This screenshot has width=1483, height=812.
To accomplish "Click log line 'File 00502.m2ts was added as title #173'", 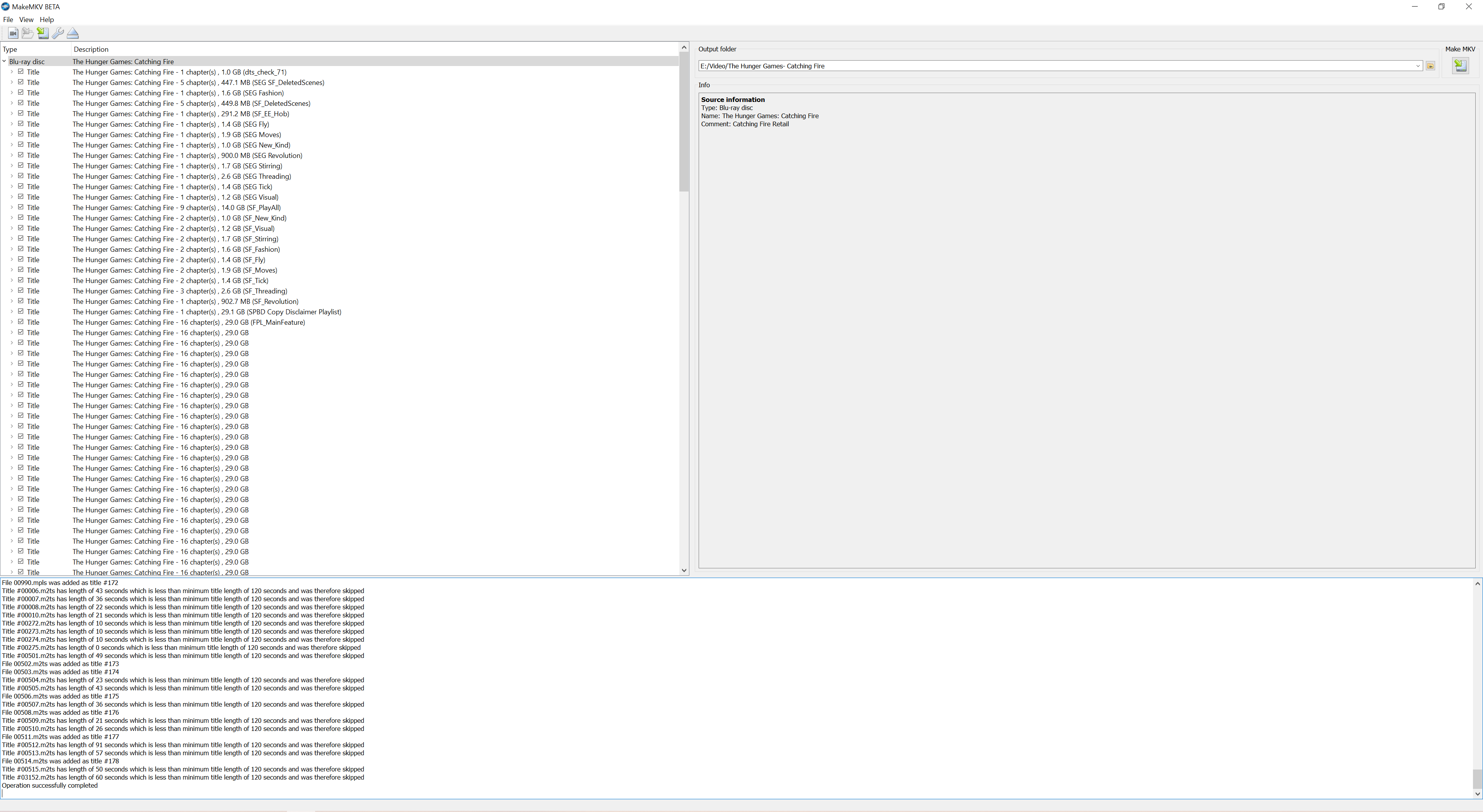I will (x=61, y=663).
